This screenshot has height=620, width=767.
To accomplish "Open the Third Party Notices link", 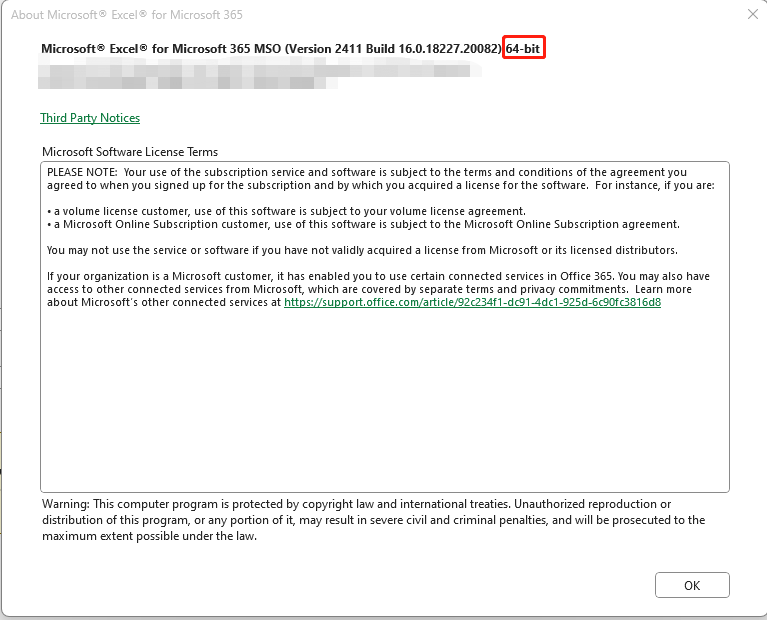I will 90,118.
